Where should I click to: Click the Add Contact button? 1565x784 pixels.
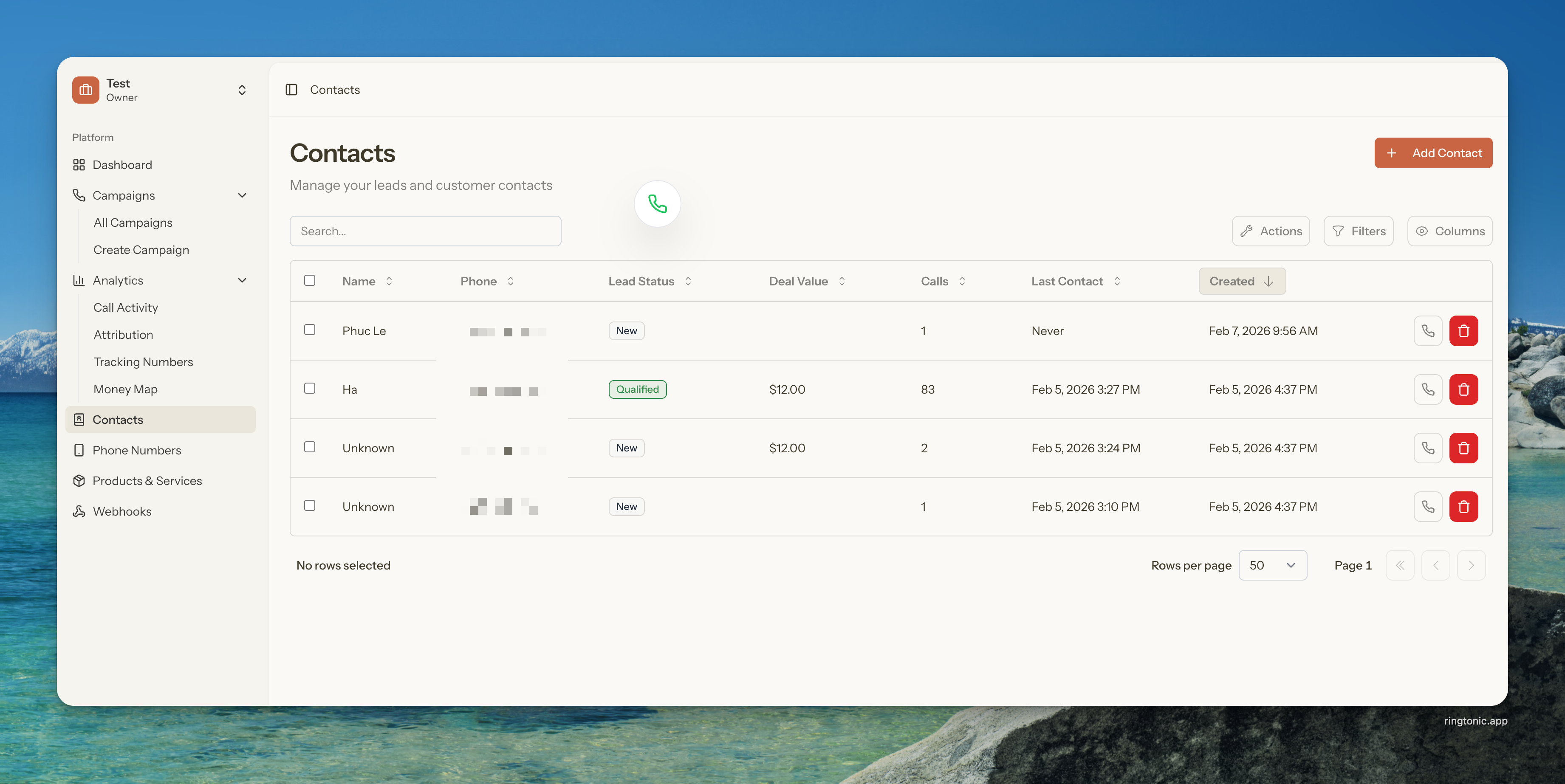pos(1432,153)
